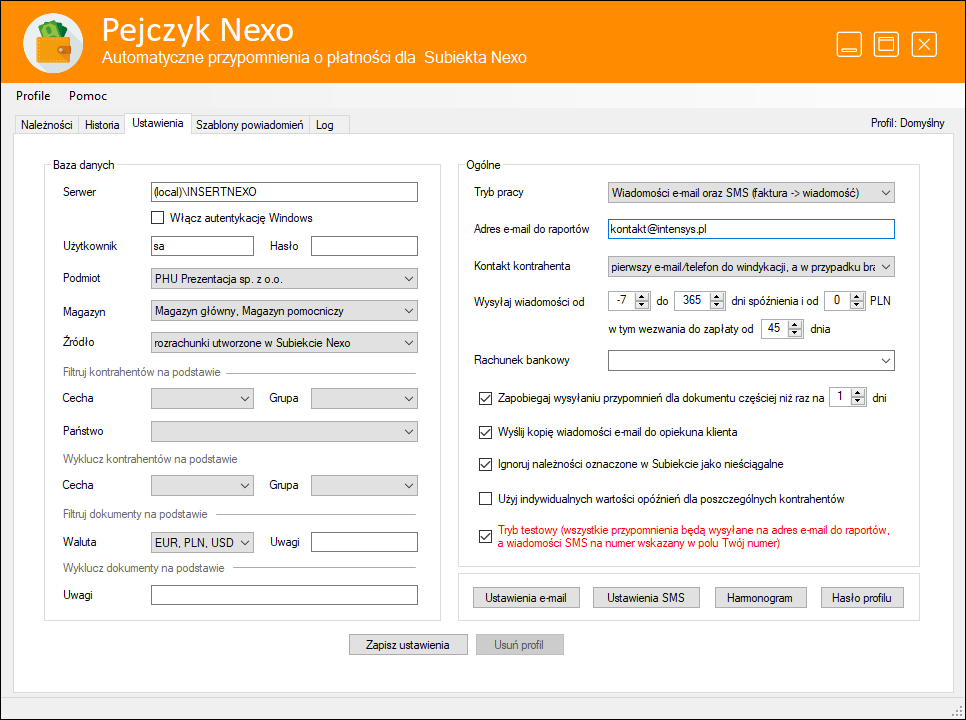Switch to the Historia tab

click(102, 124)
